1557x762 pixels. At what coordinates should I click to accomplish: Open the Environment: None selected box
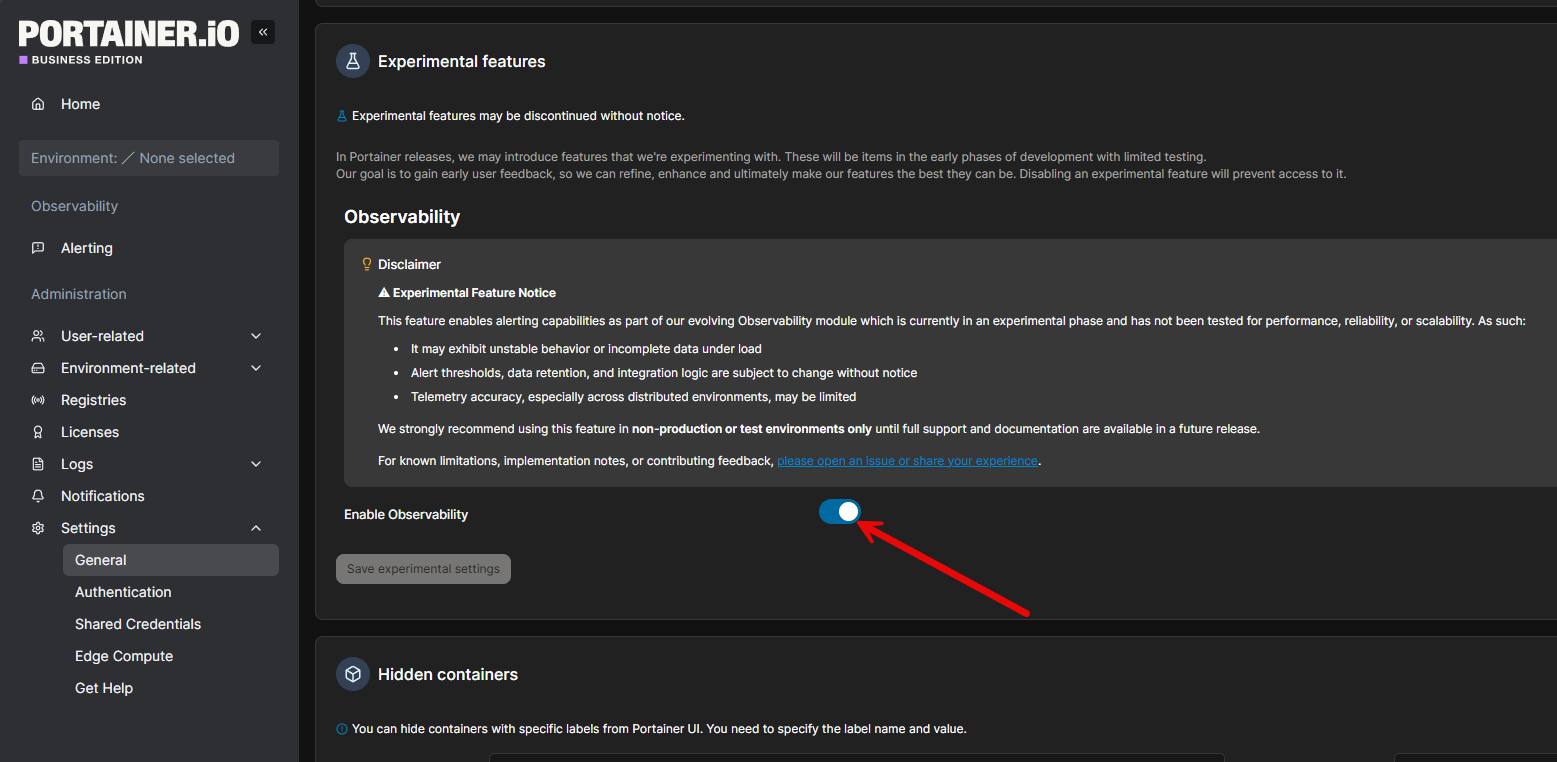point(149,158)
